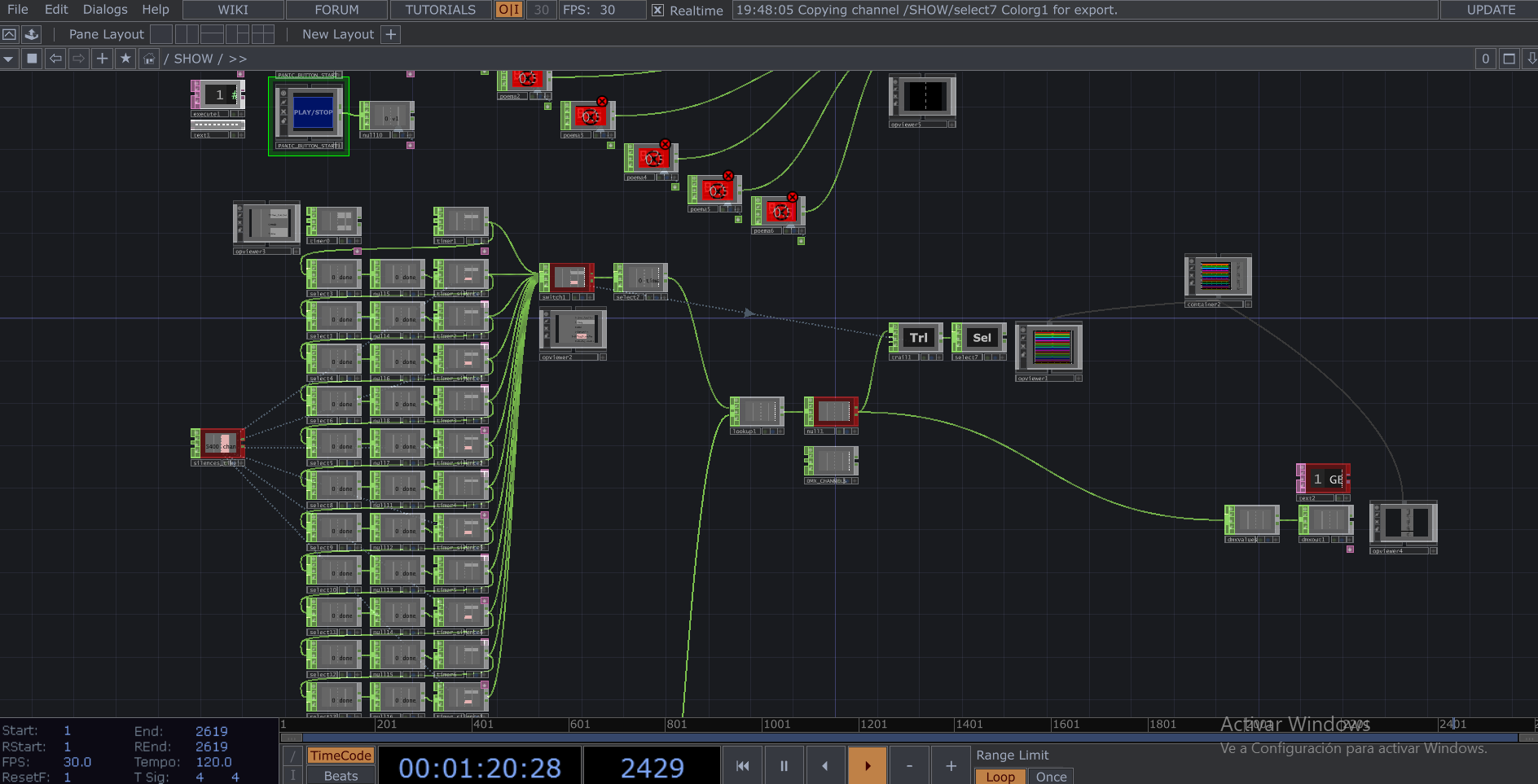Select top/bottom split pane layout
1538x784 pixels.
click(x=212, y=34)
